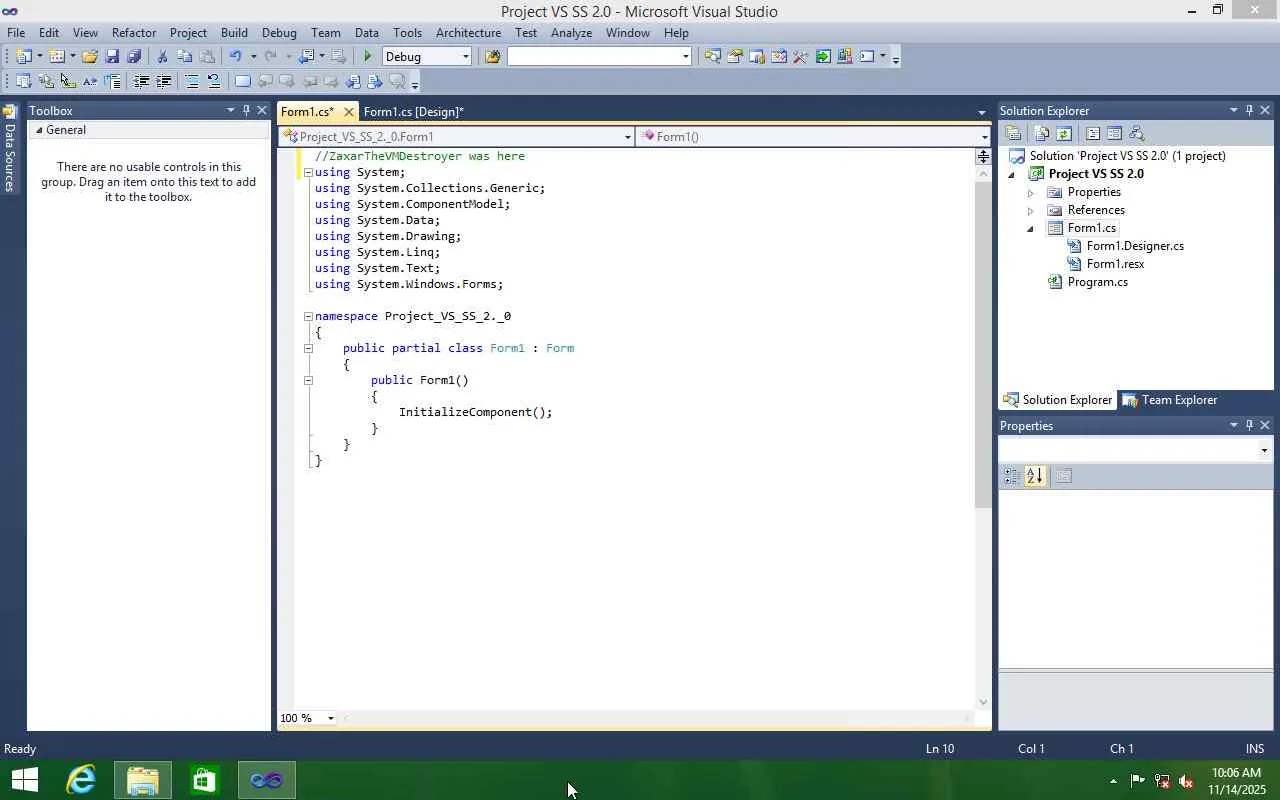Collapse the namespace code block outline

(308, 316)
